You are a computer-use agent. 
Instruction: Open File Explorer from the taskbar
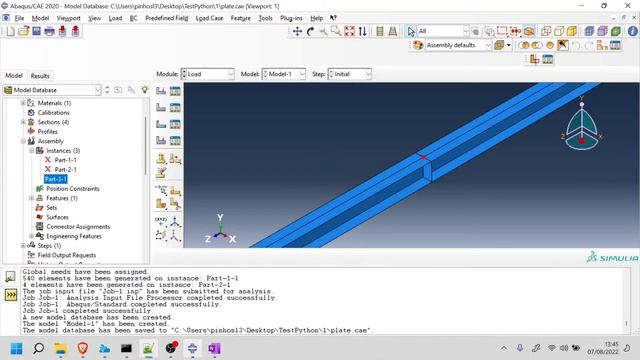[x=60, y=349]
